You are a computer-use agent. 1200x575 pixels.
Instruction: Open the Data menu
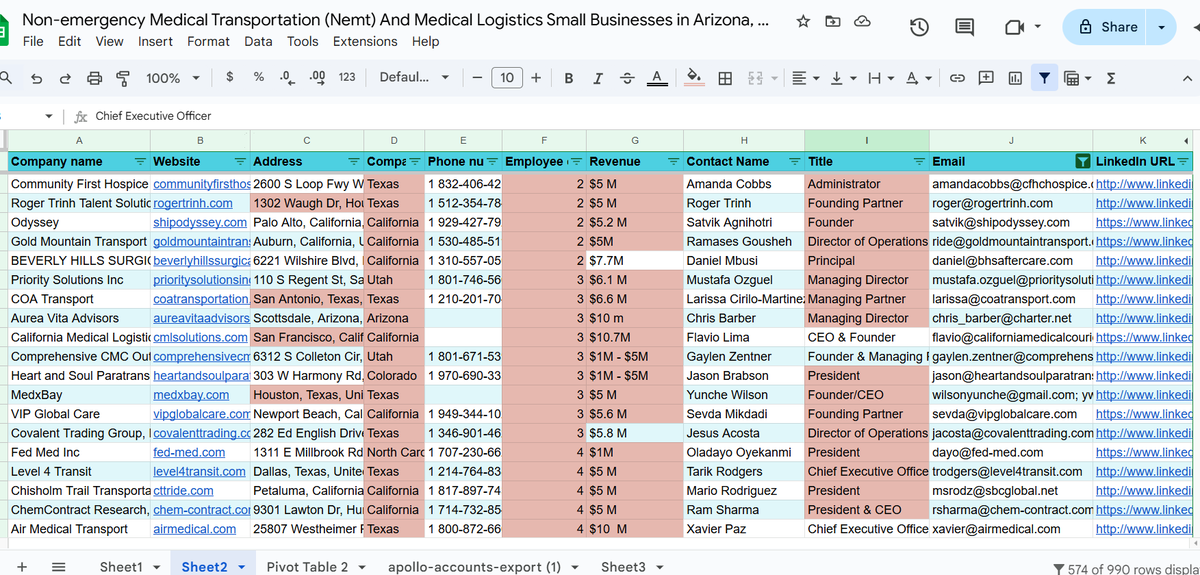pyautogui.click(x=258, y=41)
